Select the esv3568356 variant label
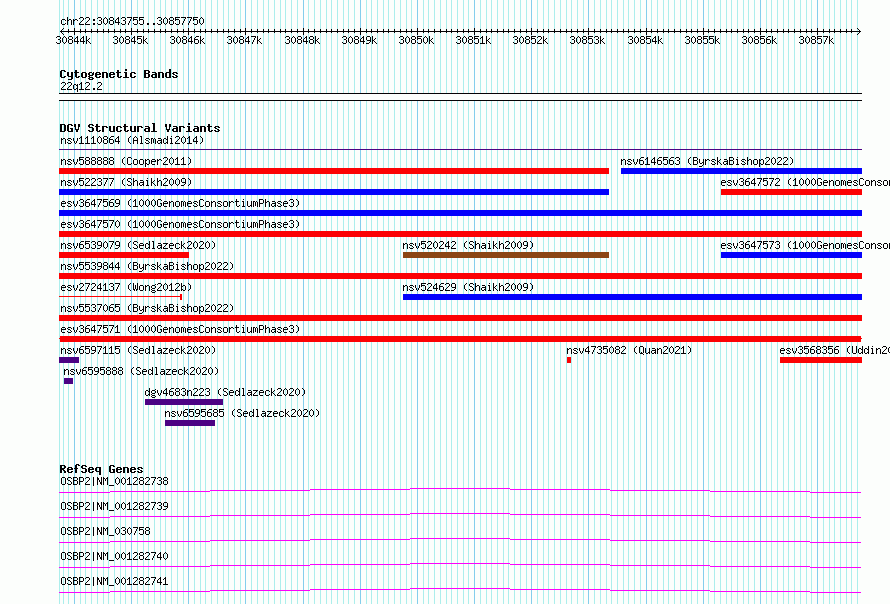Image resolution: width=890 pixels, height=604 pixels. click(834, 350)
